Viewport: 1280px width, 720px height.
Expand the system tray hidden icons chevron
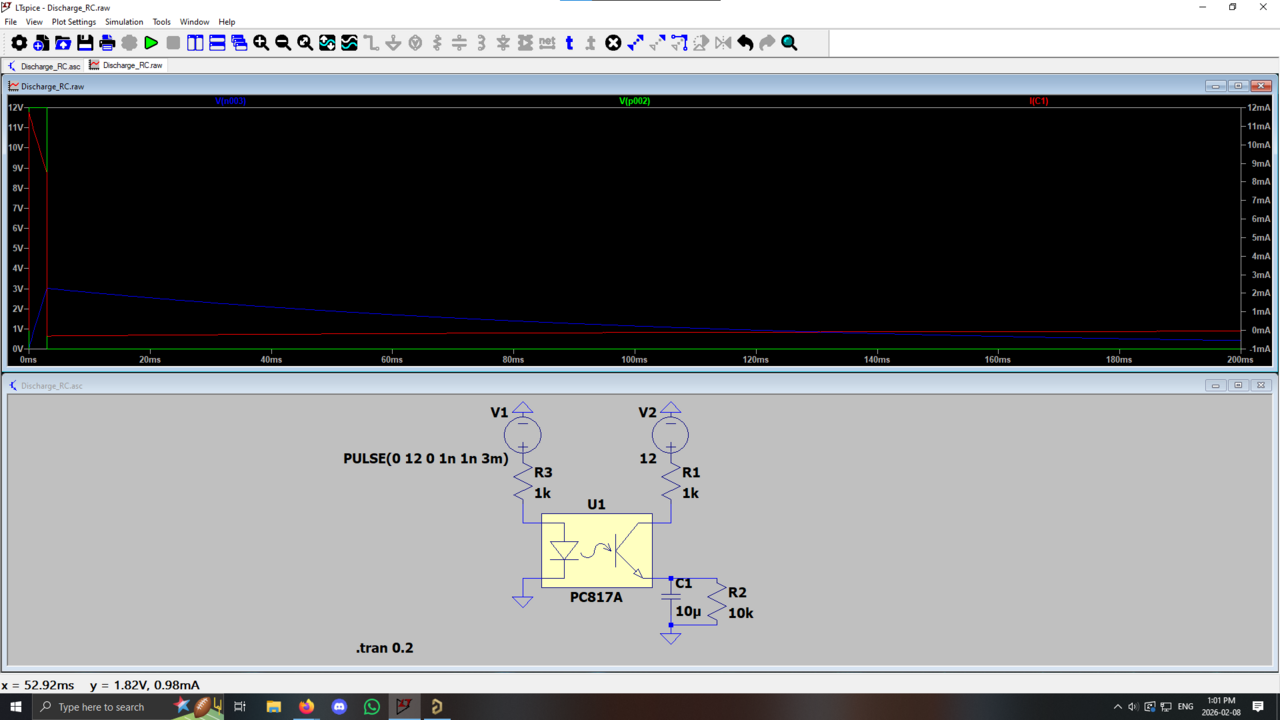1117,707
